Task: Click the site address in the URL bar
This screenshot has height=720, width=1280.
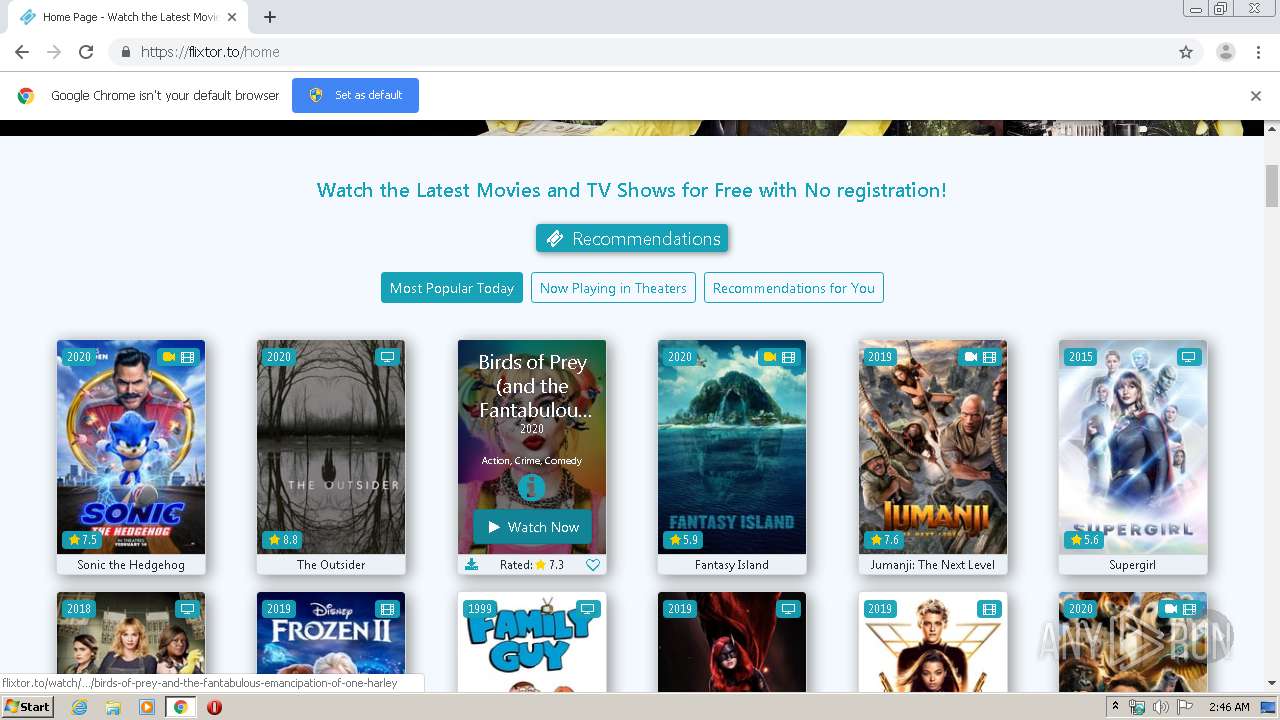Action: click(x=210, y=52)
